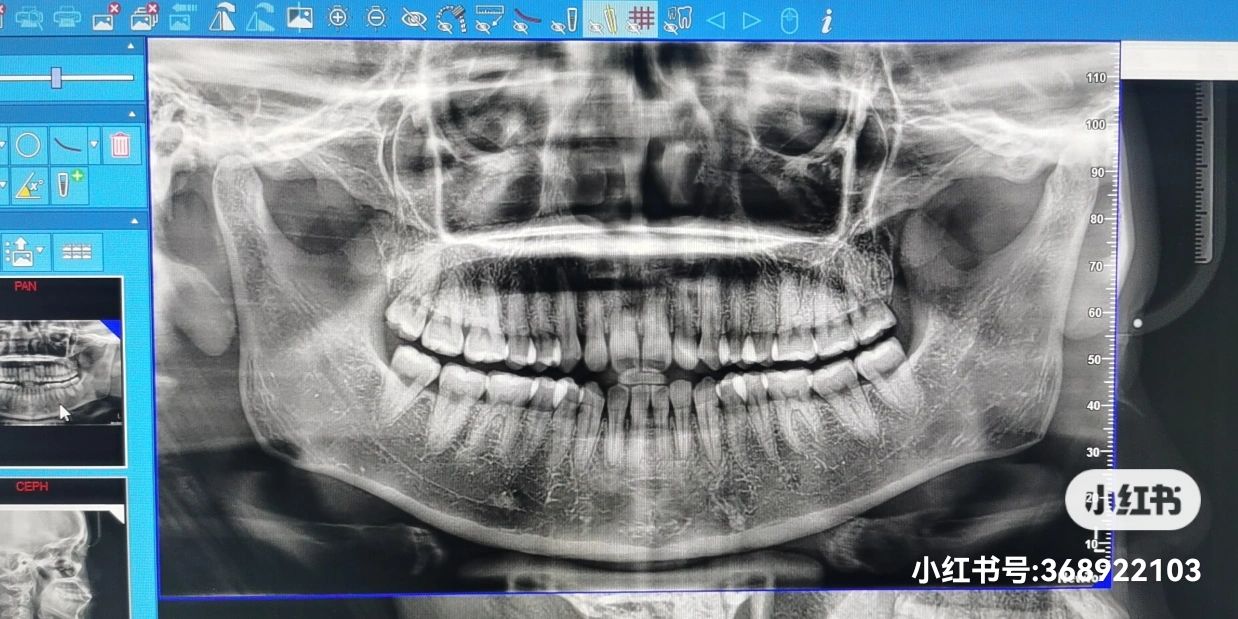Click the printer icon in the toolbar
This screenshot has height=619, width=1238.
(x=66, y=17)
